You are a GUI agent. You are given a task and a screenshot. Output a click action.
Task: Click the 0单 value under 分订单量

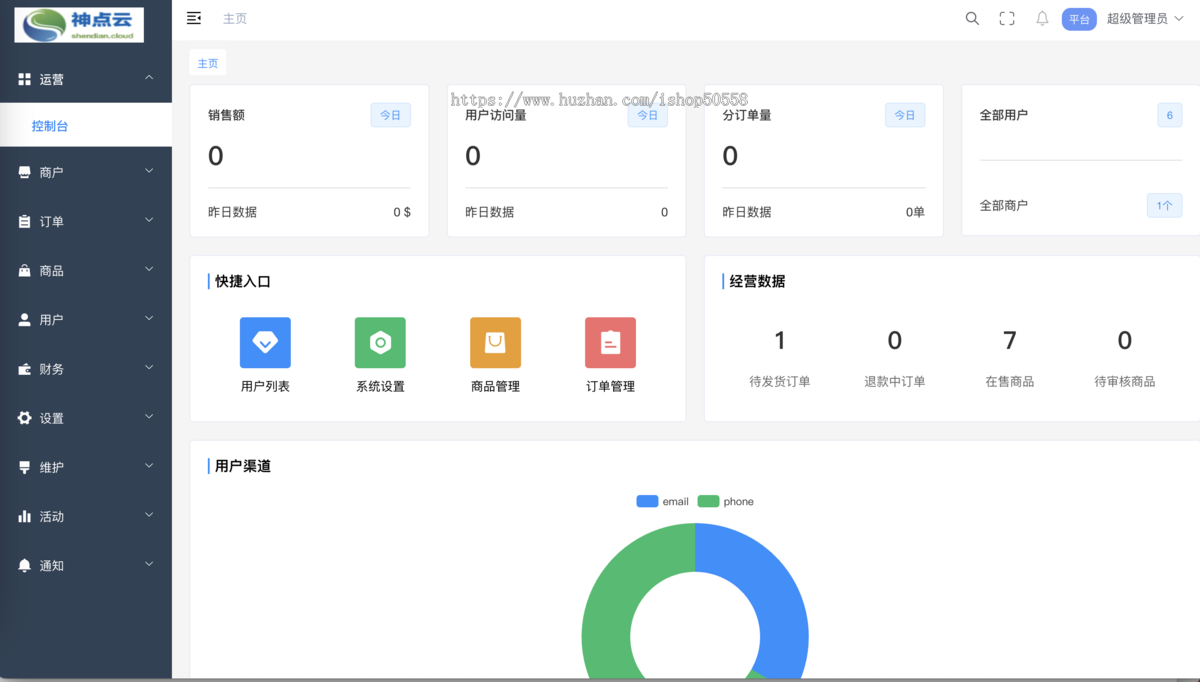tap(915, 212)
